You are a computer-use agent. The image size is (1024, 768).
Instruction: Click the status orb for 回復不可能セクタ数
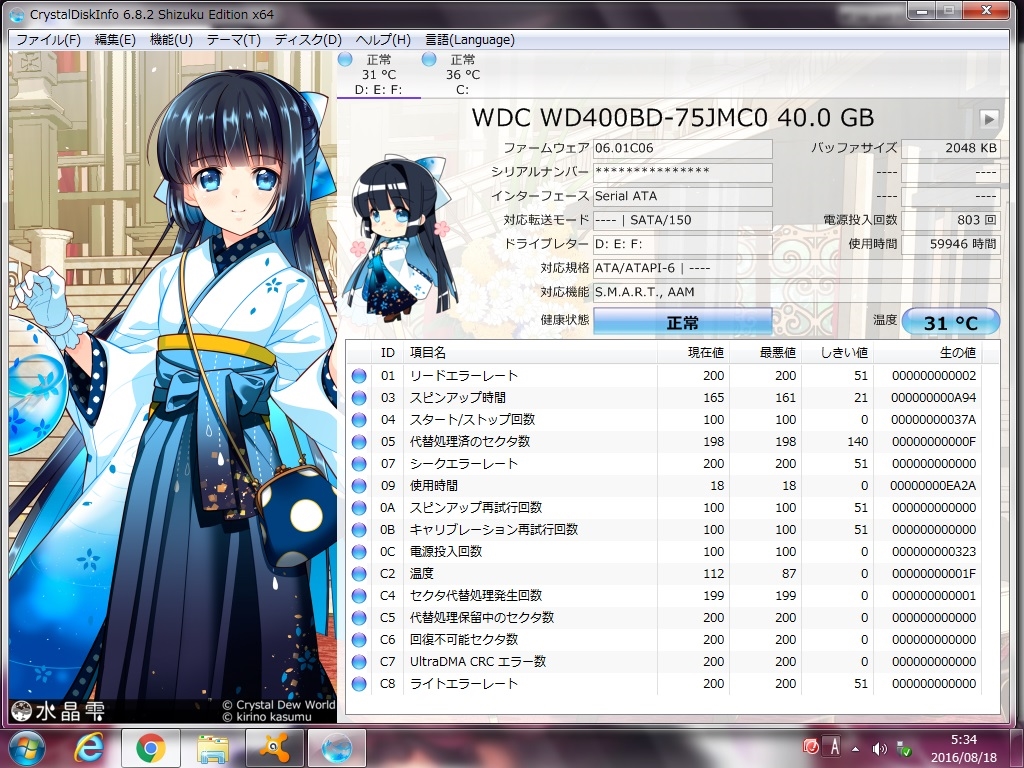359,640
